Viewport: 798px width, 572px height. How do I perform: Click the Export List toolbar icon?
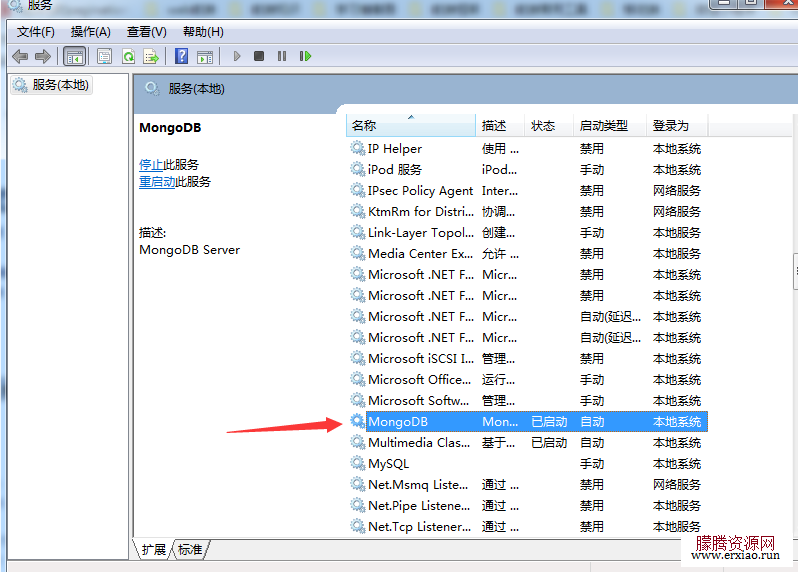pyautogui.click(x=151, y=56)
